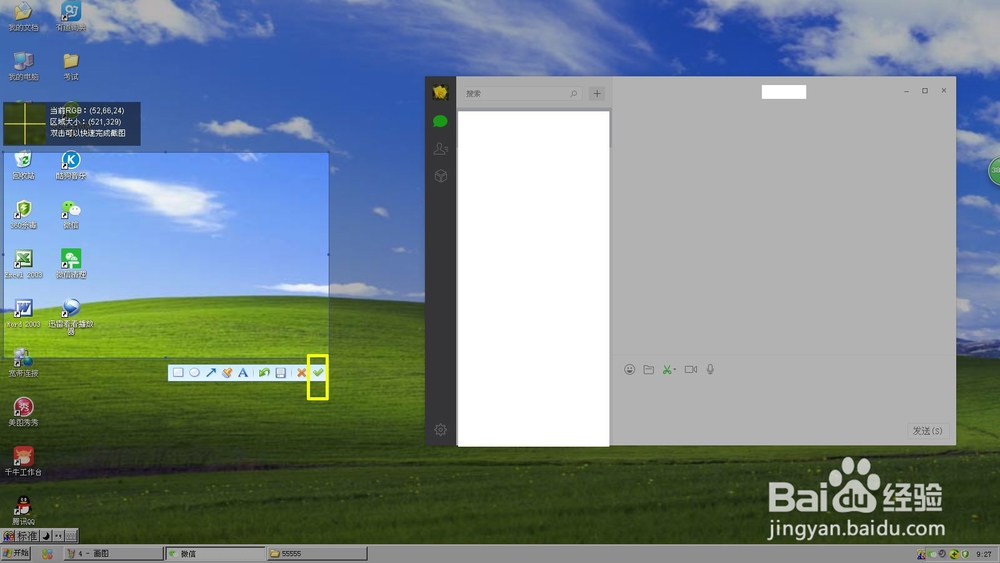Toggle the IME moon half-width icon
The image size is (1000, 563).
coord(46,536)
